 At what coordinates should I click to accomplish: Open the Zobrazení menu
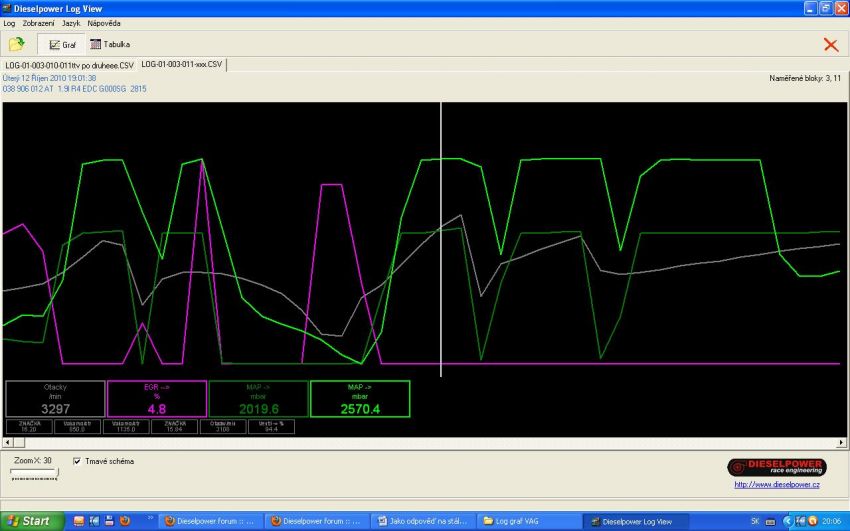pyautogui.click(x=38, y=23)
